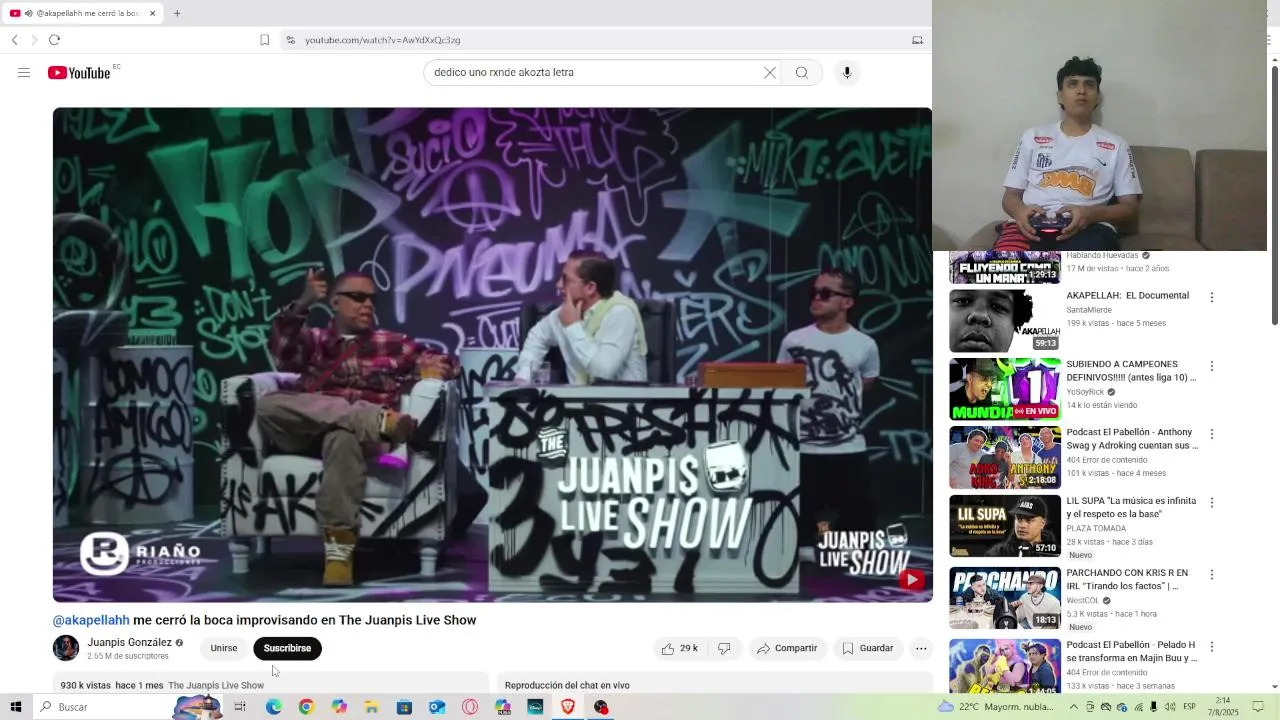
Task: Open Copilot from taskbar
Action: point(339,707)
